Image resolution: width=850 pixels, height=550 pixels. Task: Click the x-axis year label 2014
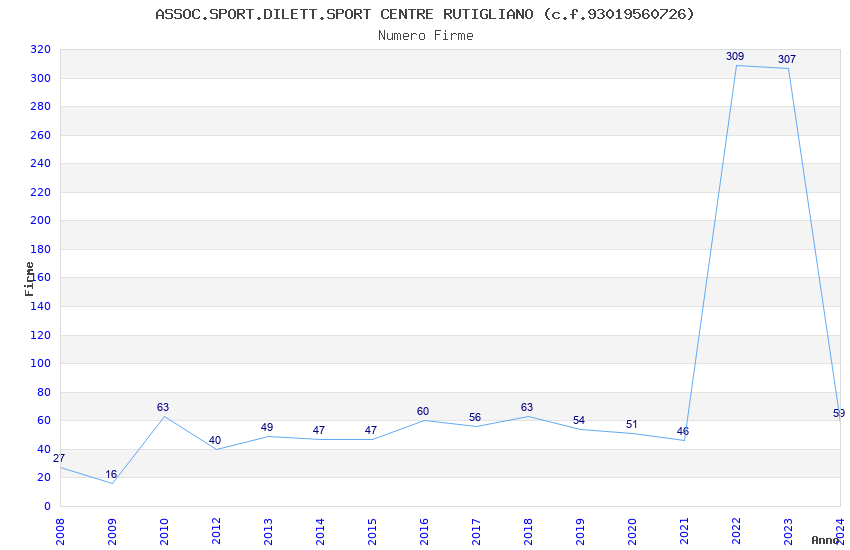tap(320, 531)
